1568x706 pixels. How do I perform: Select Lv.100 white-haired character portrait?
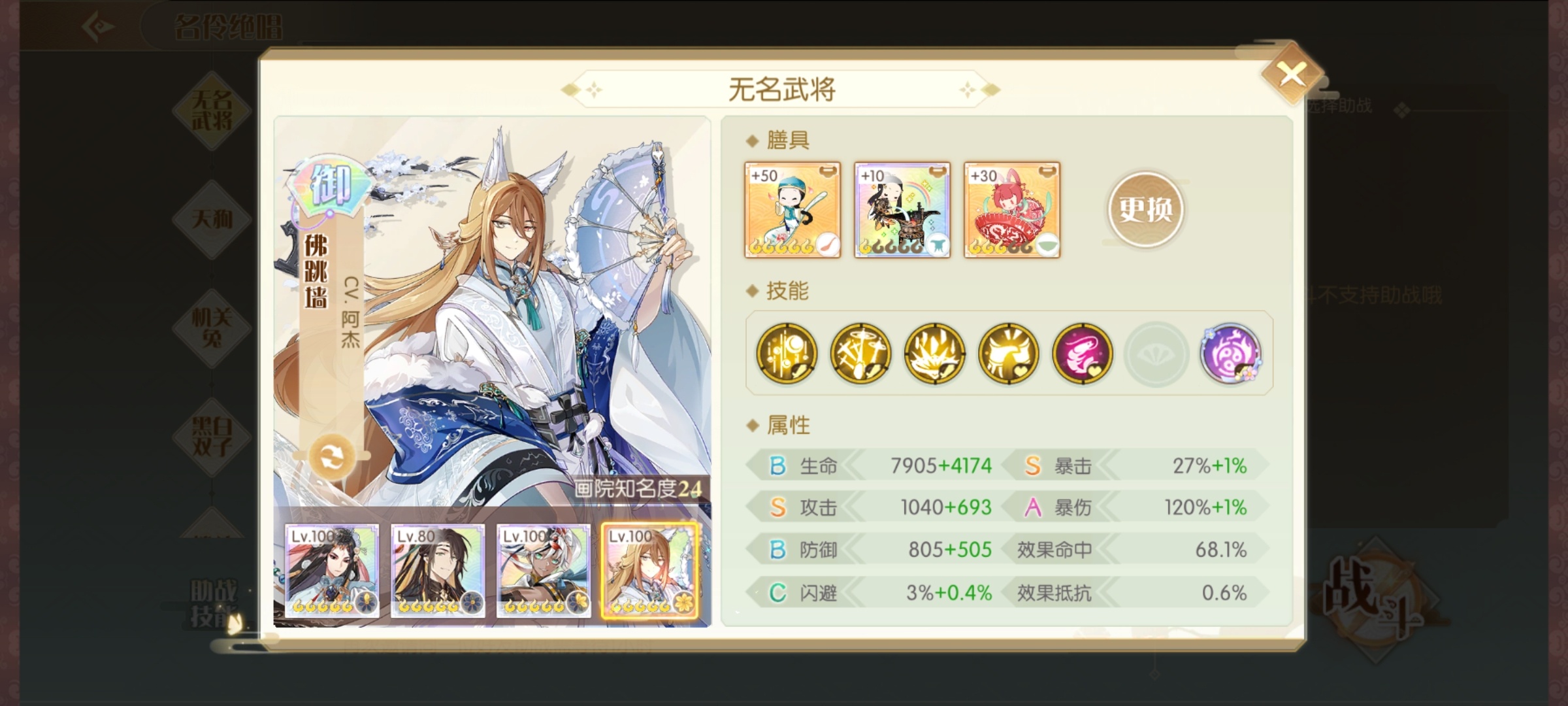point(544,571)
